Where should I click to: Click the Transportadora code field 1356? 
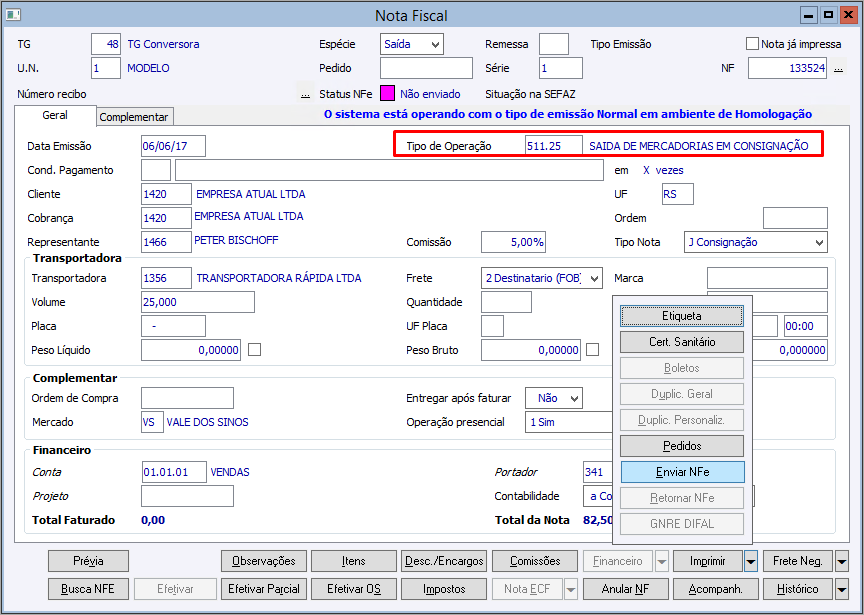[166, 278]
